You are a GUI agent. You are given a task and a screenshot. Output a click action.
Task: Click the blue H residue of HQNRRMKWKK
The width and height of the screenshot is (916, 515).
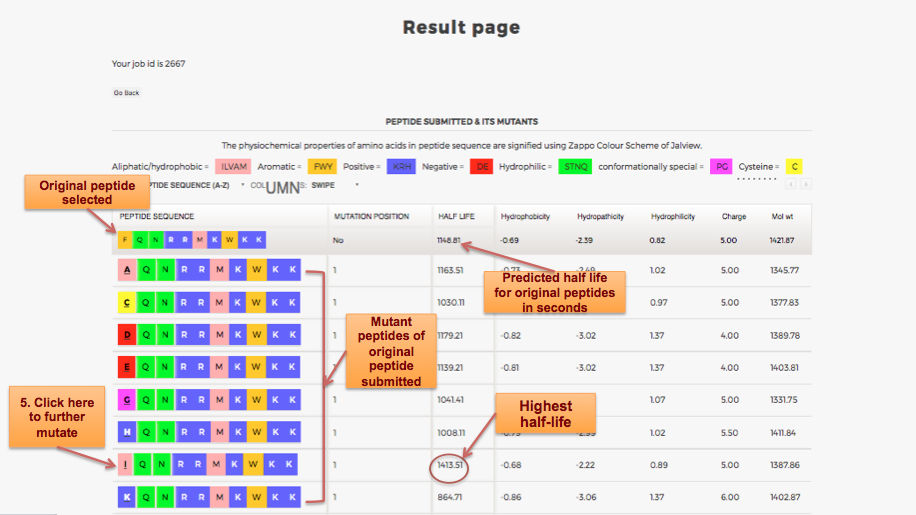[x=127, y=432]
